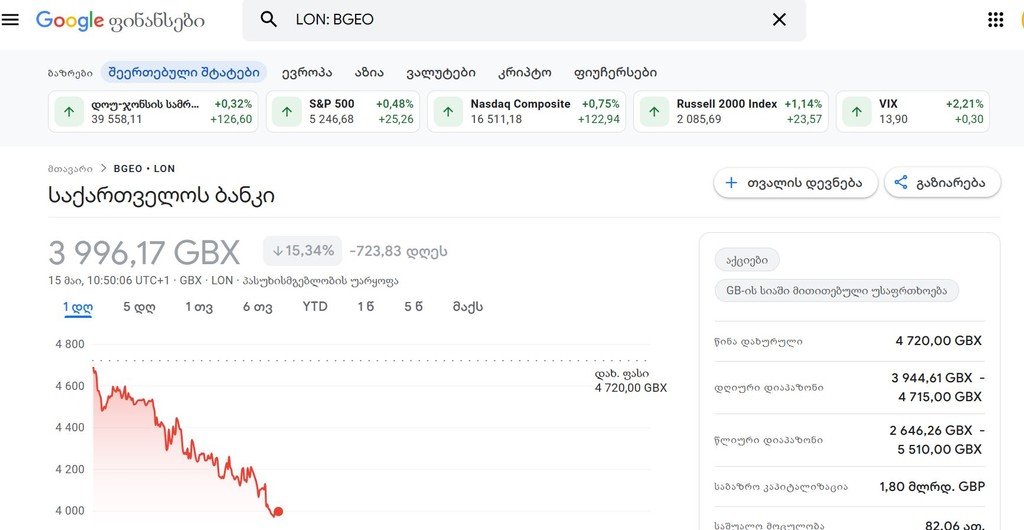The image size is (1024, 530).
Task: Open the hamburger main menu
Action: click(10, 20)
